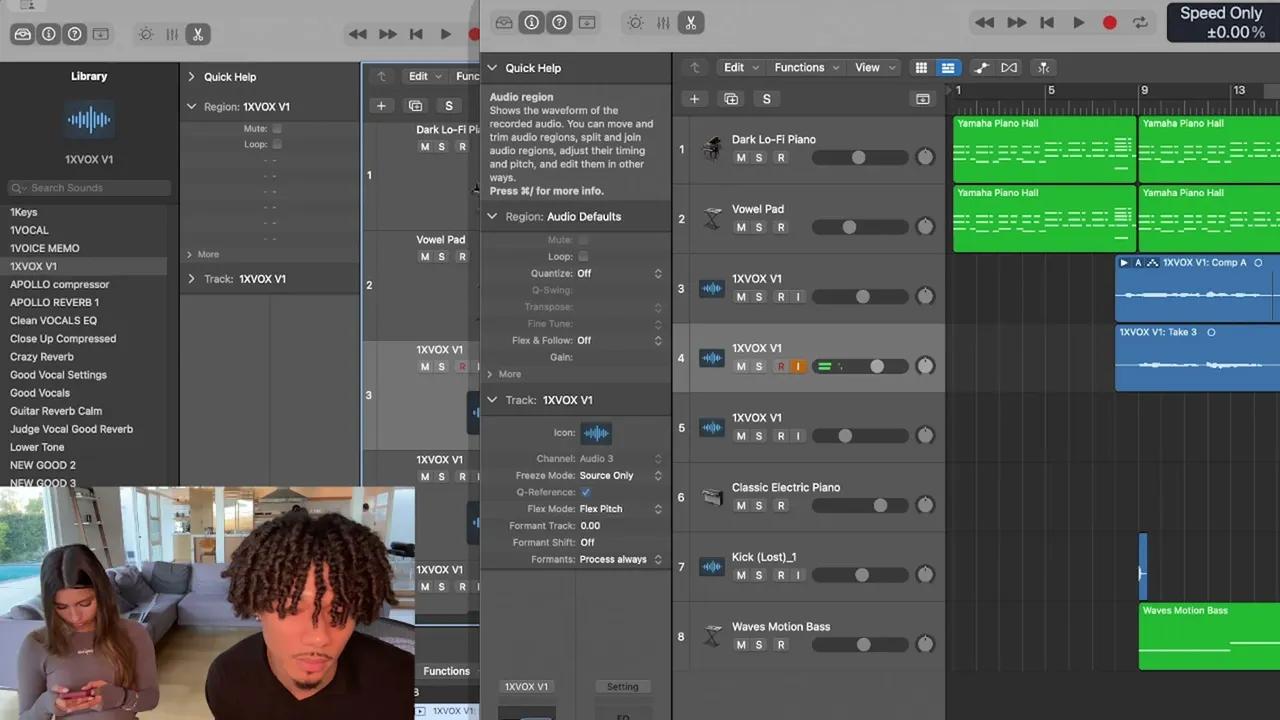Click the Kick (Lost)_1 track icon
Image resolution: width=1280 pixels, height=720 pixels.
coord(712,566)
